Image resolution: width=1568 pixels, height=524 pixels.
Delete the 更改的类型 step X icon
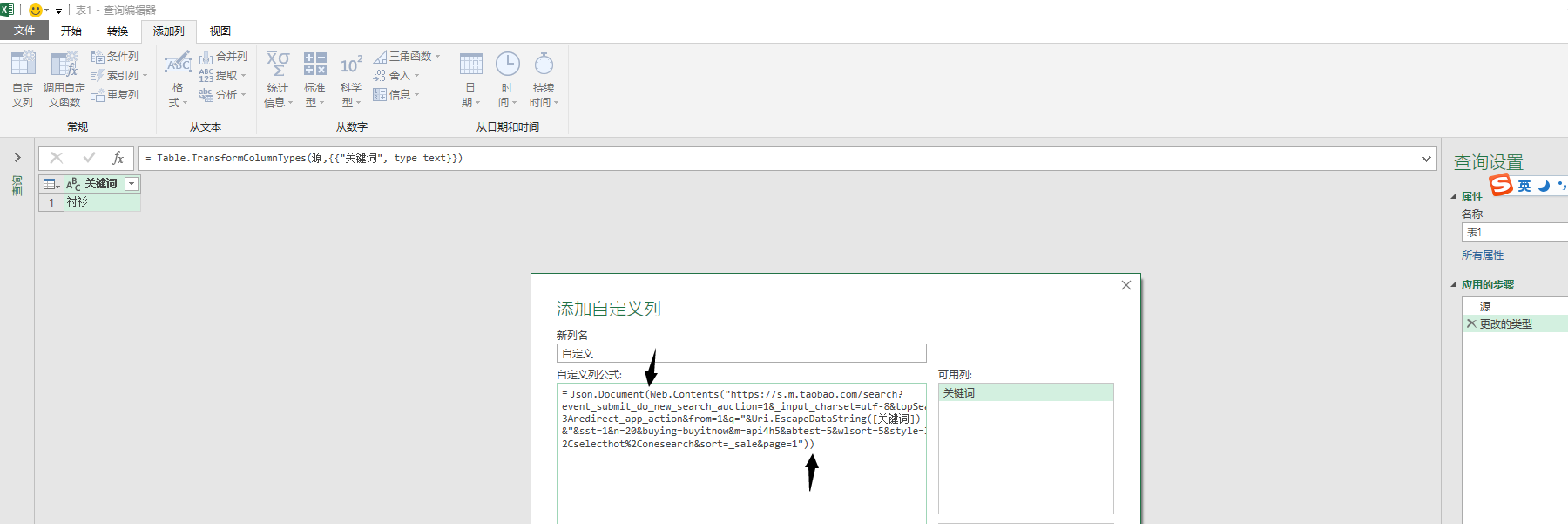tap(1471, 323)
